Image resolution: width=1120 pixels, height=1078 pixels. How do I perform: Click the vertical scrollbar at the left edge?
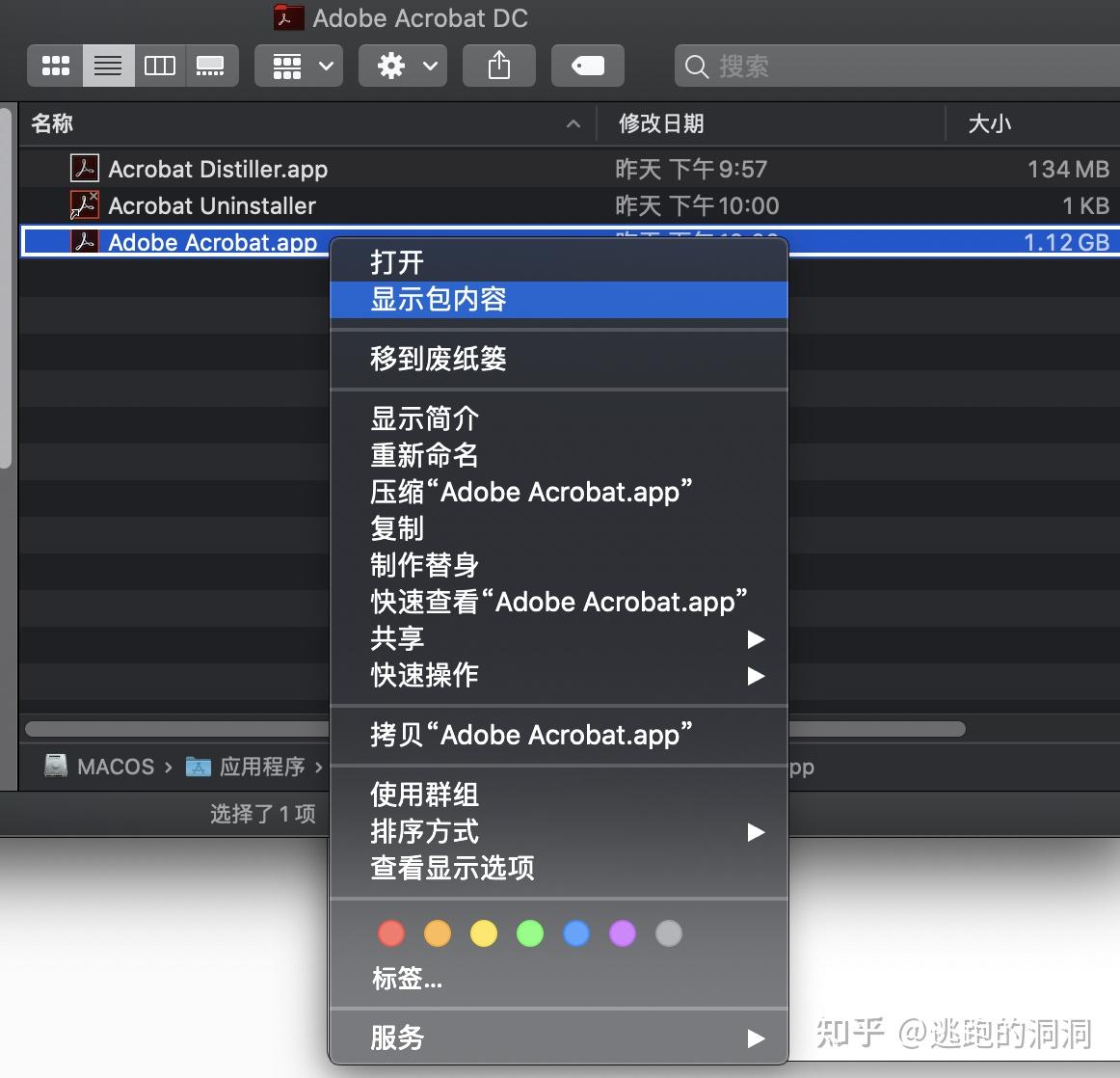[x=6, y=288]
